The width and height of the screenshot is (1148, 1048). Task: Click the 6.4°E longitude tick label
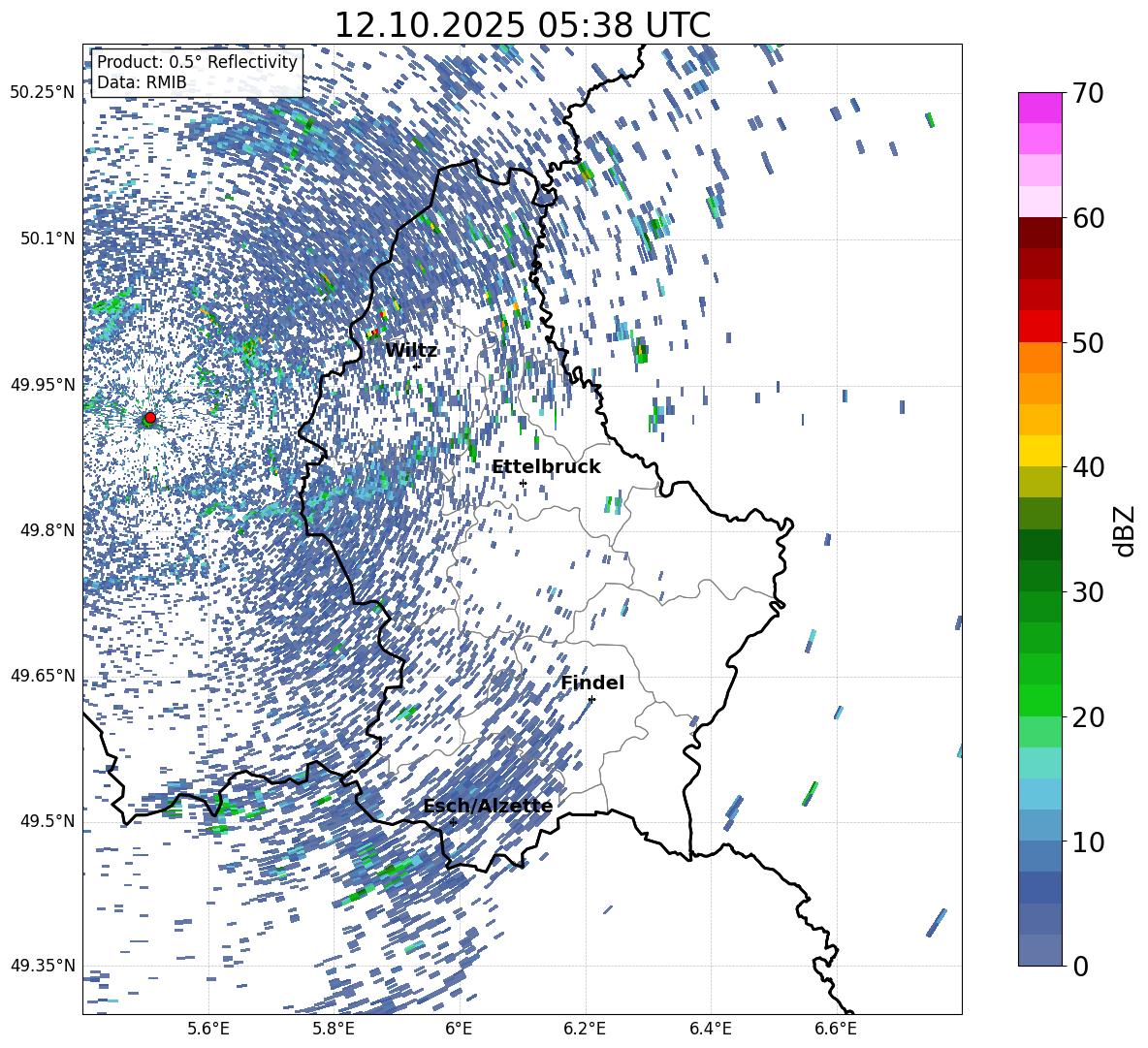point(710,1029)
